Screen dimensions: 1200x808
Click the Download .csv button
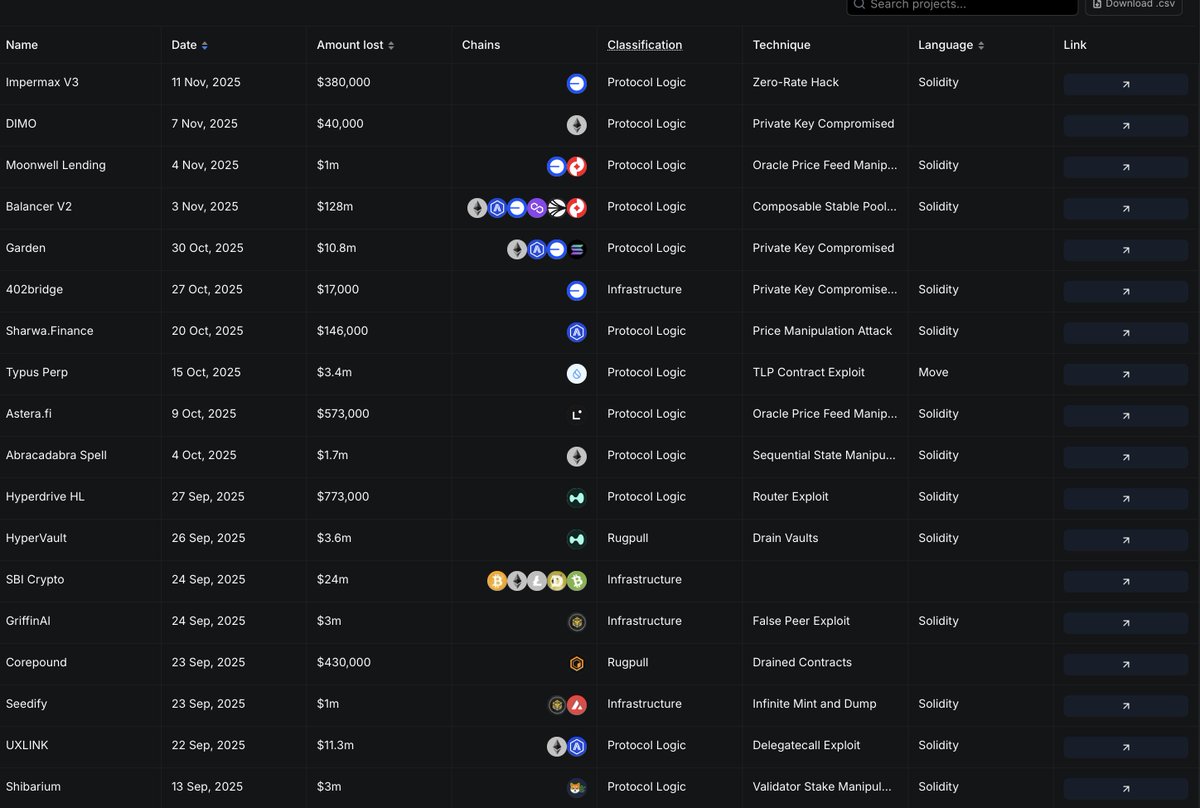pyautogui.click(x=1133, y=6)
